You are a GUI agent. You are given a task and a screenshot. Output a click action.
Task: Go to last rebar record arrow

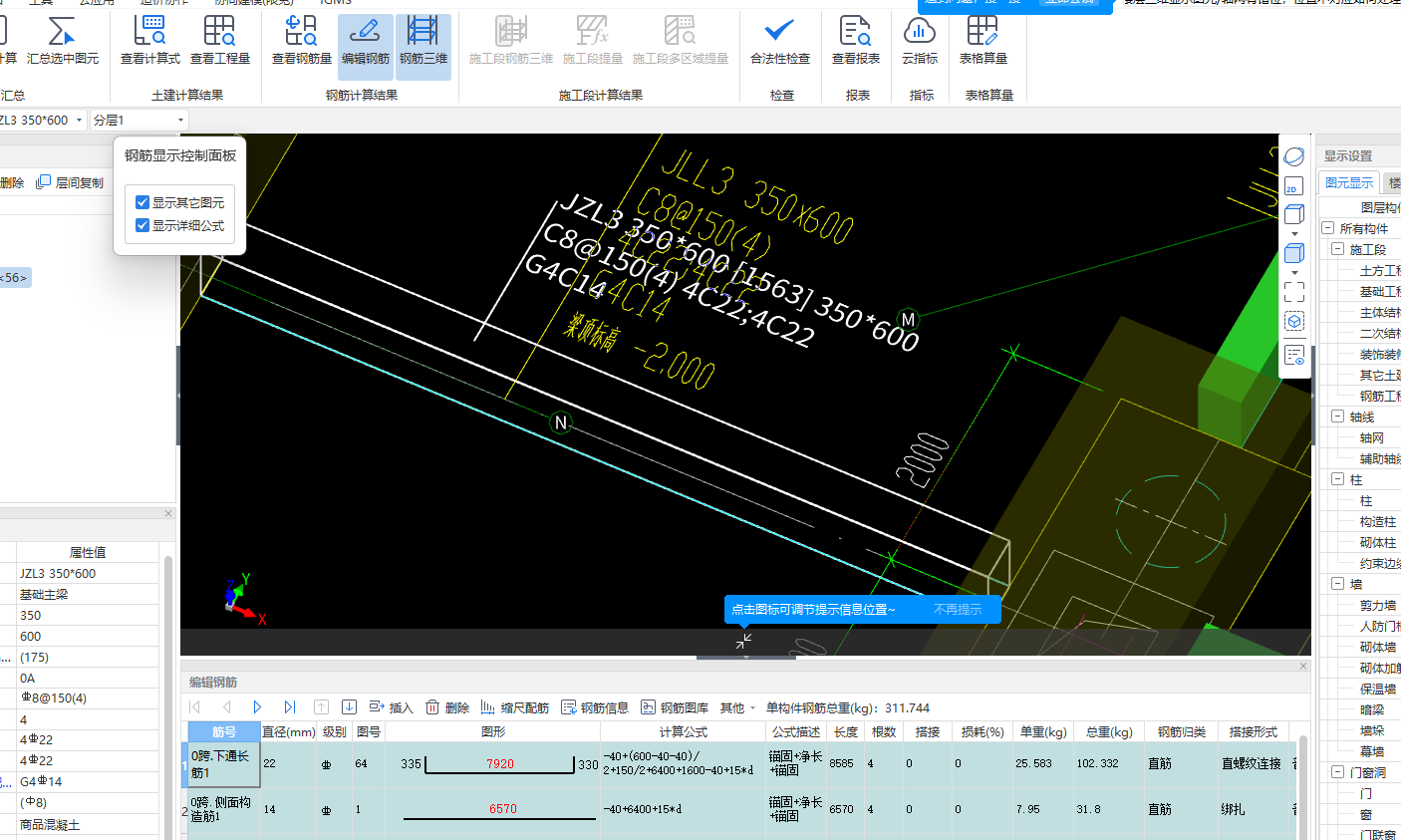coord(289,707)
